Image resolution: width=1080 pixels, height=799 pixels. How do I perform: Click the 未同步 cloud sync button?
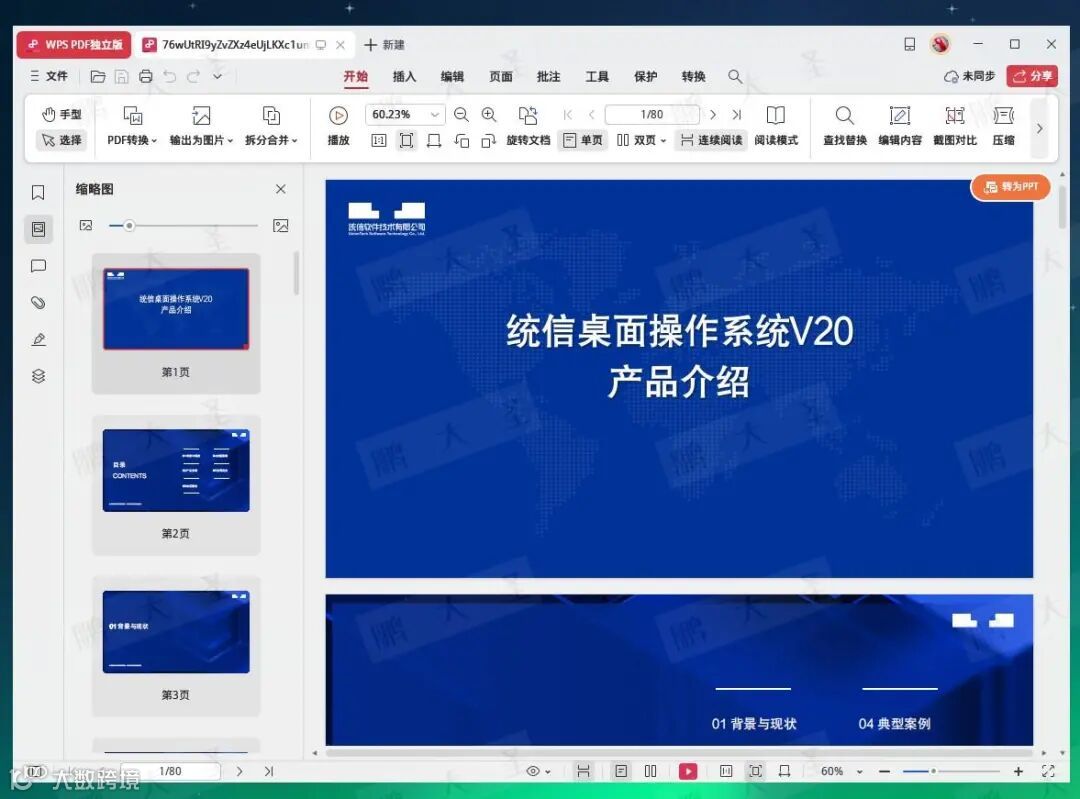pos(969,76)
